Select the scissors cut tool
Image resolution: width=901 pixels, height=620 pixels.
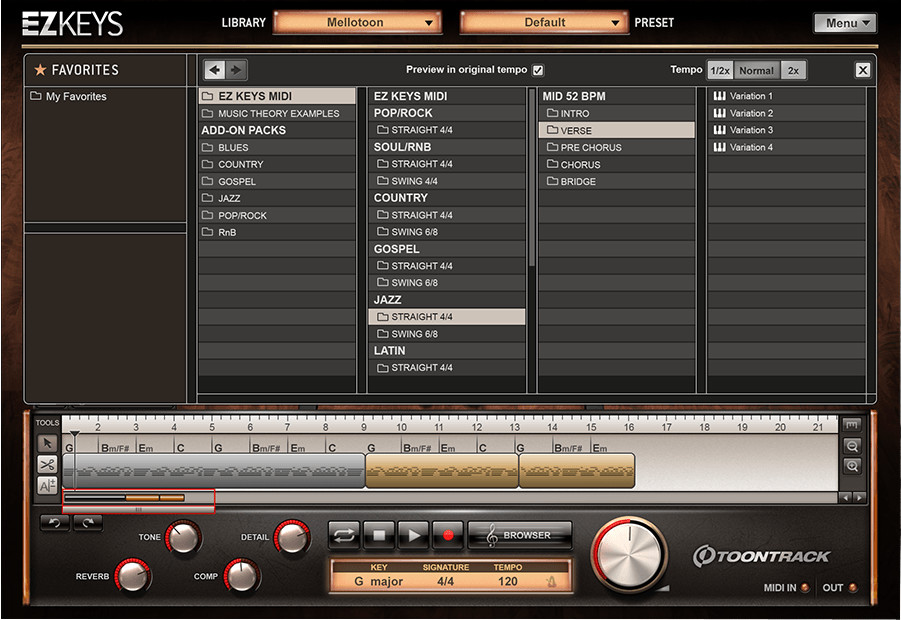pyautogui.click(x=47, y=464)
